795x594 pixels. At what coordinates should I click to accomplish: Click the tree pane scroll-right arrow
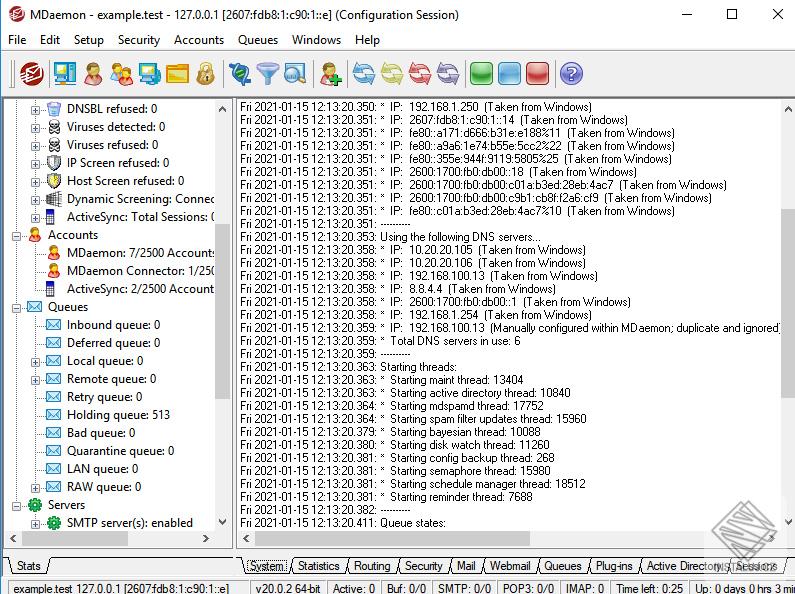point(205,538)
